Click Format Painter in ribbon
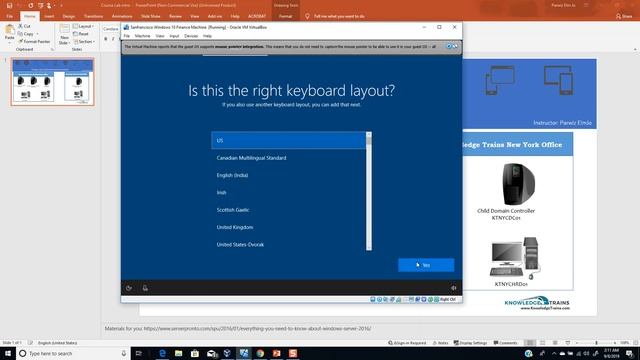The height and width of the screenshot is (360, 640). point(34,41)
